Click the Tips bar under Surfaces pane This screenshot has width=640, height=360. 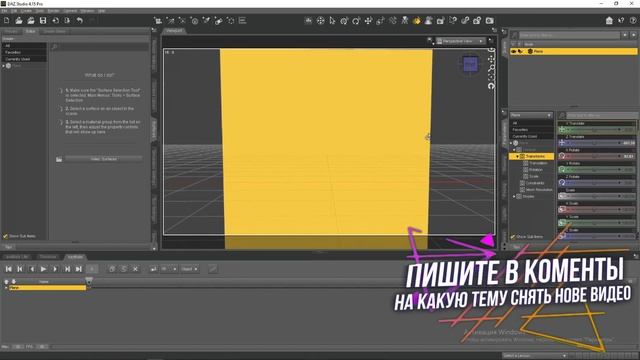coord(76,247)
